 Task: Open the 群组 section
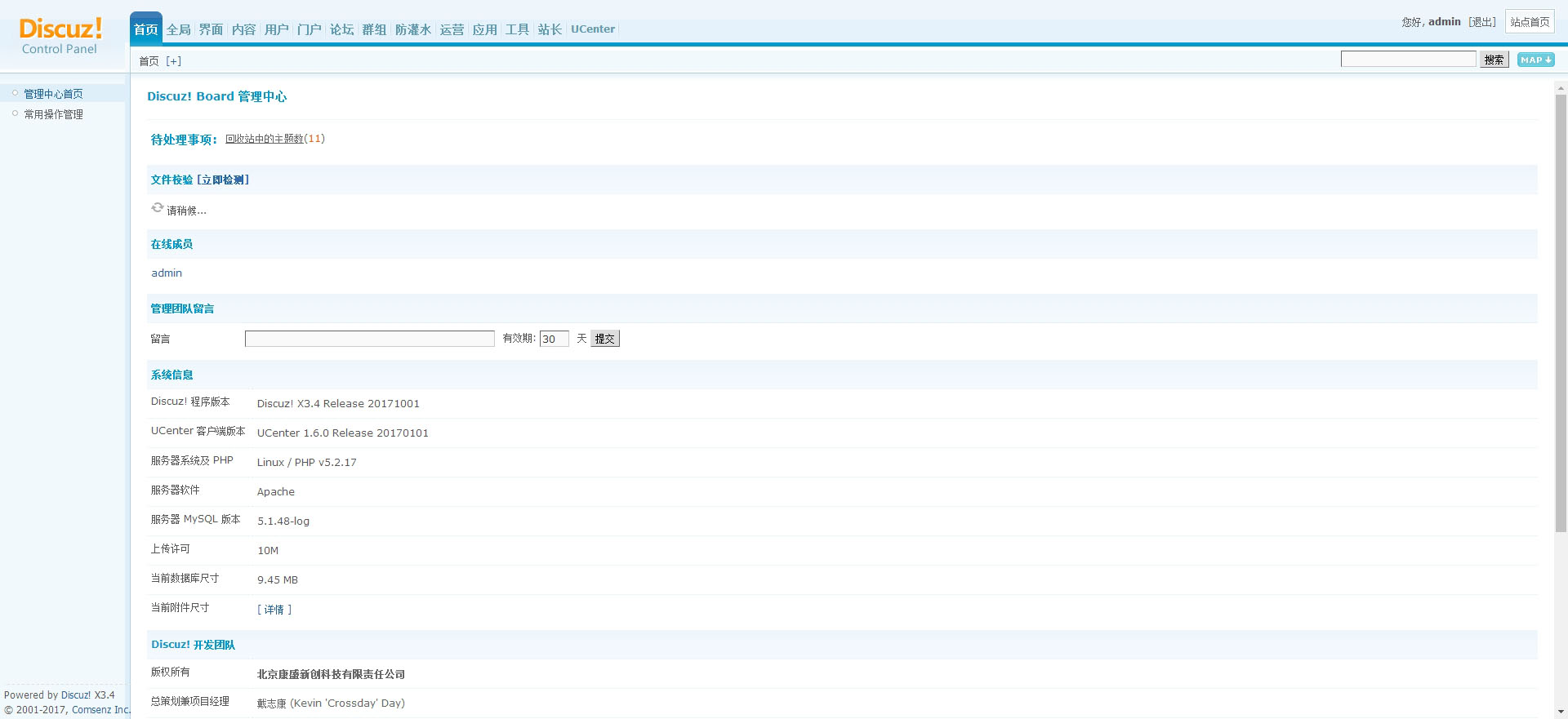[x=375, y=29]
